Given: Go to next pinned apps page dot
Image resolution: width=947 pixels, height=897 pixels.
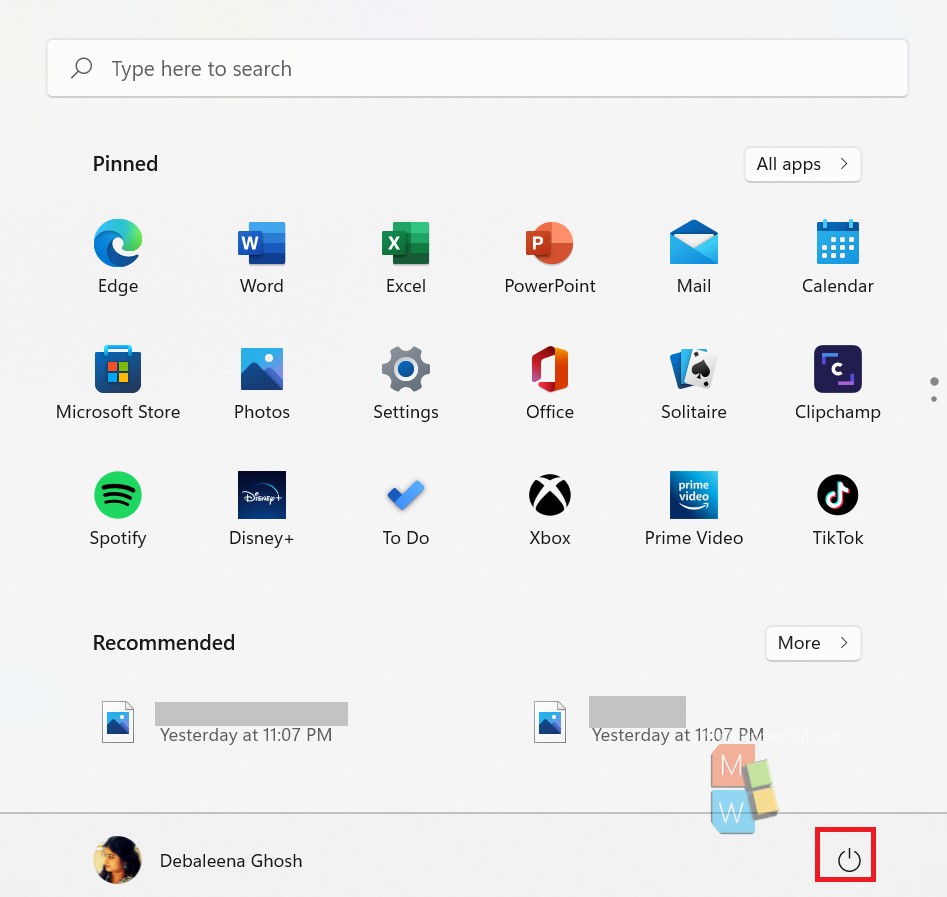Looking at the screenshot, I should pyautogui.click(x=934, y=399).
